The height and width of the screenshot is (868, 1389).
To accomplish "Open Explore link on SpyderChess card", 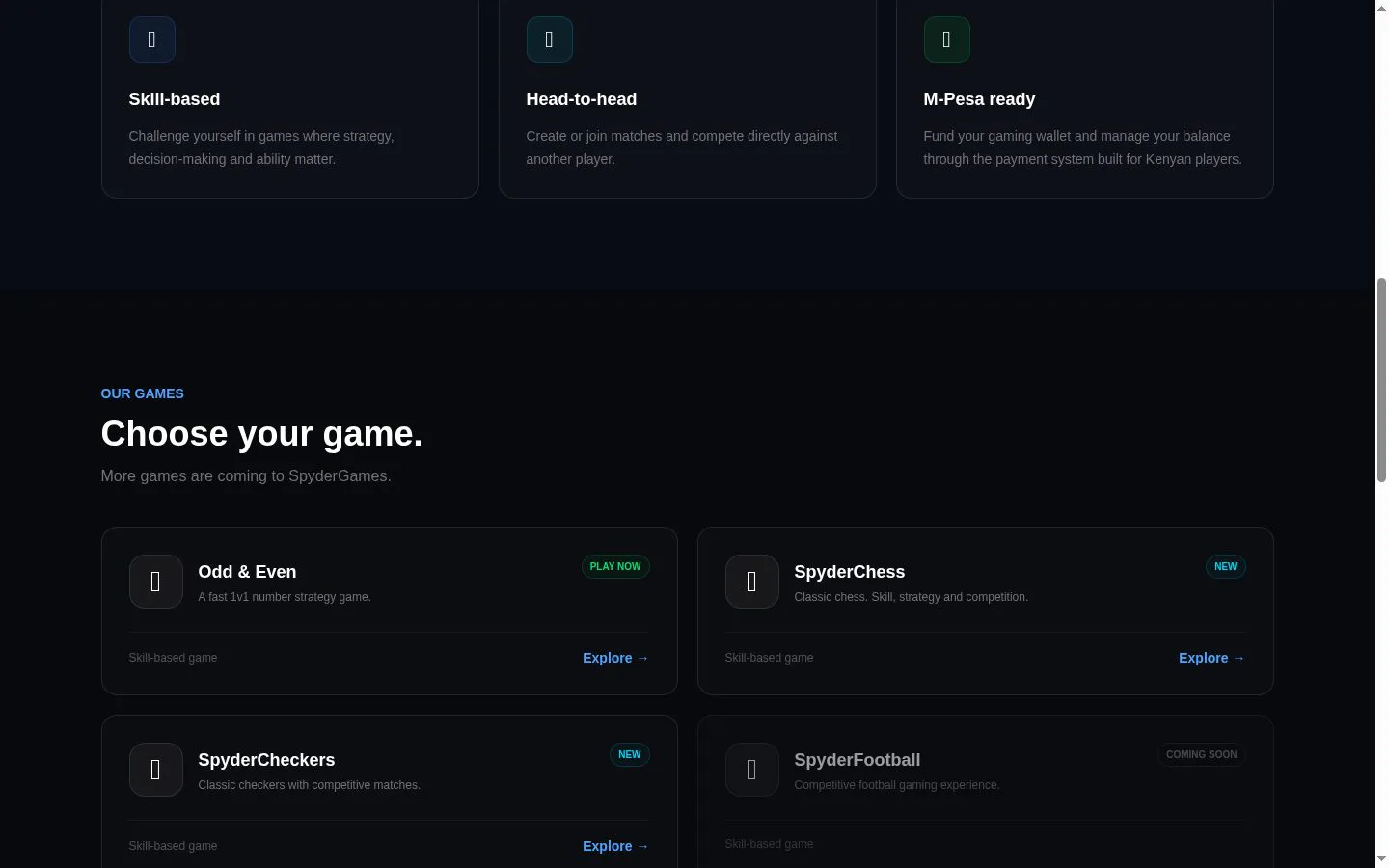I will [1212, 658].
